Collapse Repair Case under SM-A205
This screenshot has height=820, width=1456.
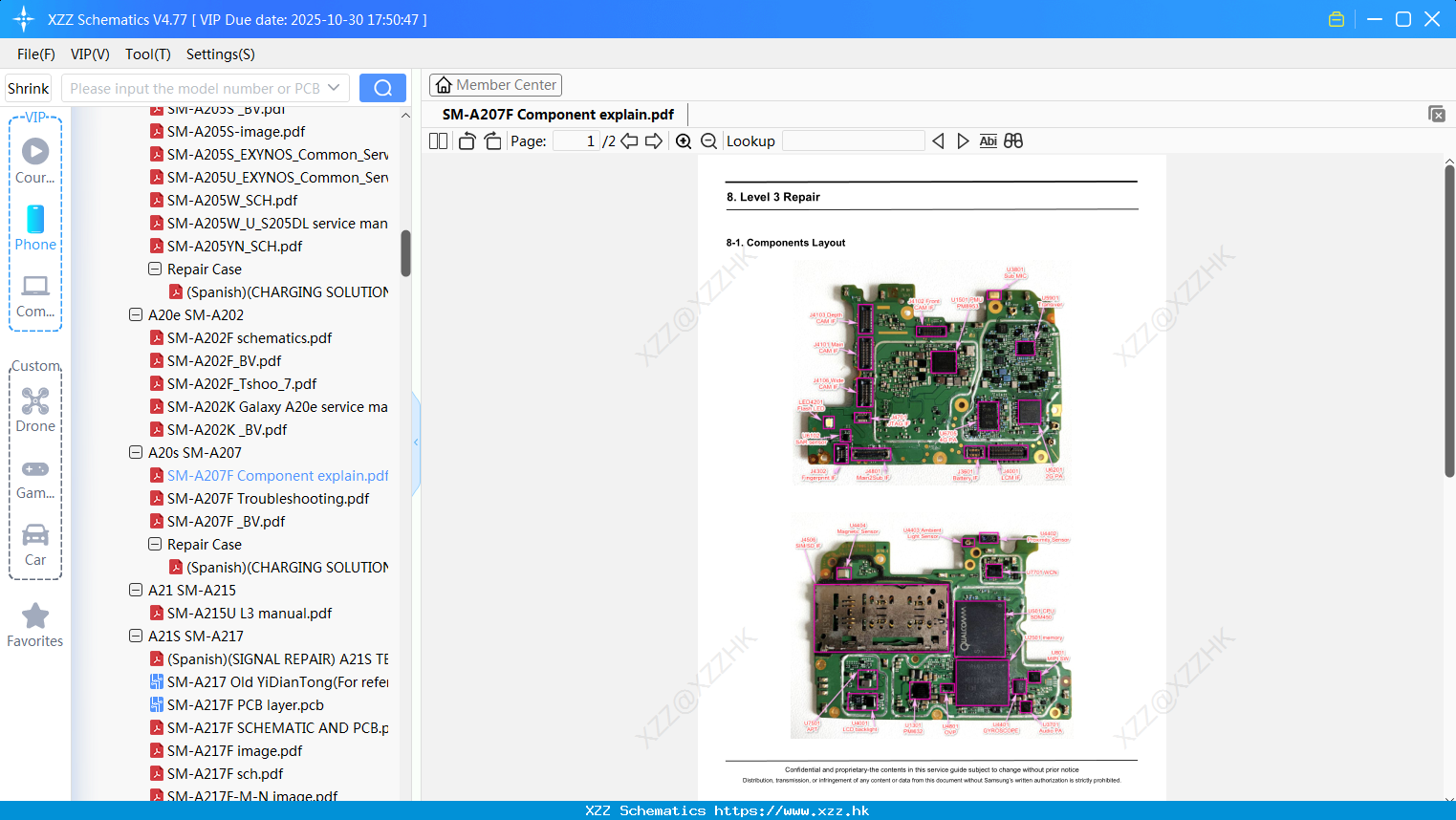click(x=155, y=269)
